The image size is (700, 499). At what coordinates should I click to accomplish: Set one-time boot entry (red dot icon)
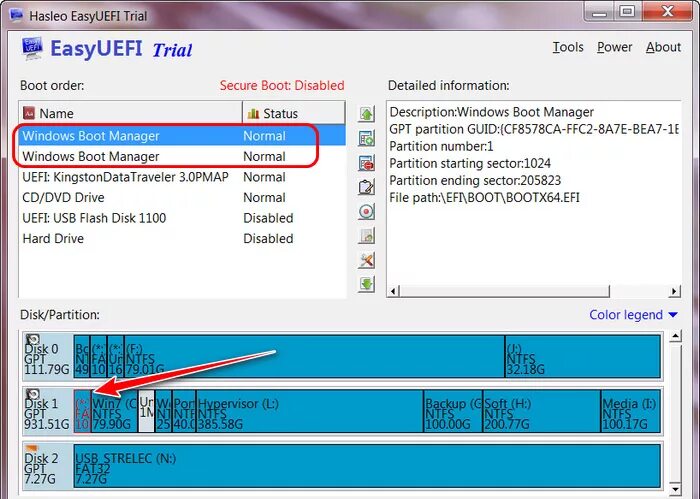(x=366, y=211)
